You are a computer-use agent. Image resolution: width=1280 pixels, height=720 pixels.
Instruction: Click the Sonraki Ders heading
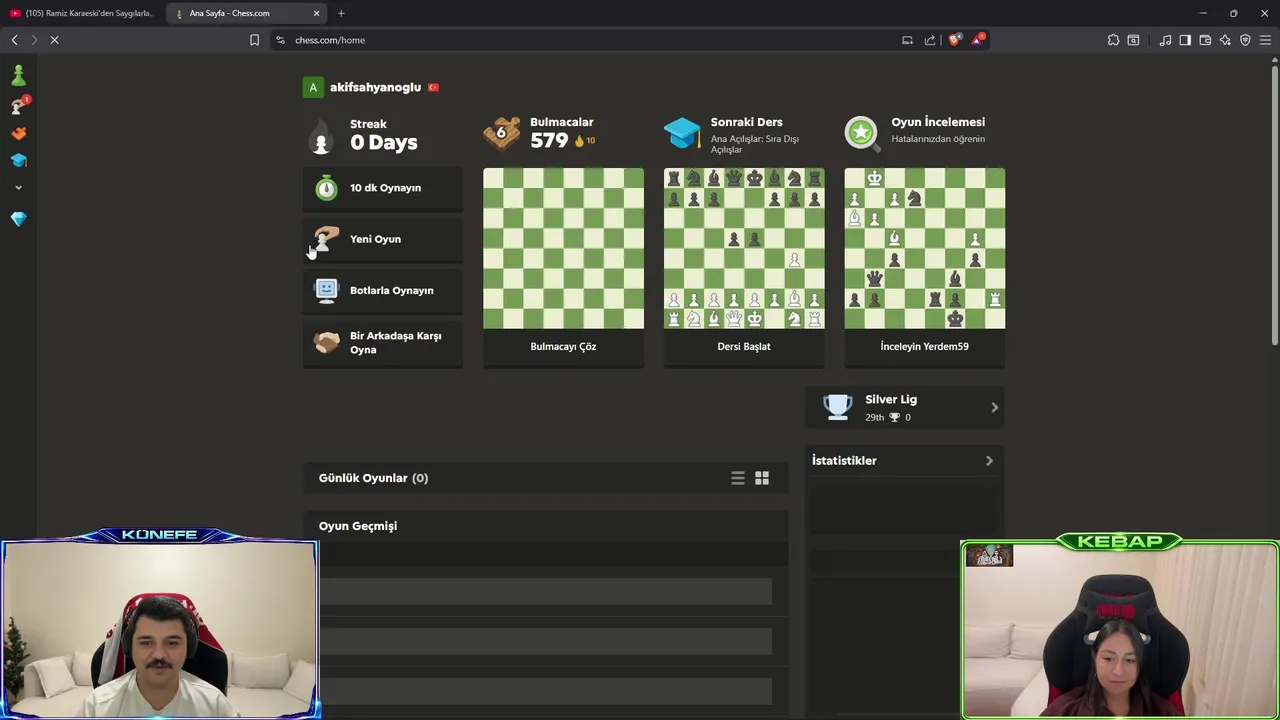coord(747,122)
